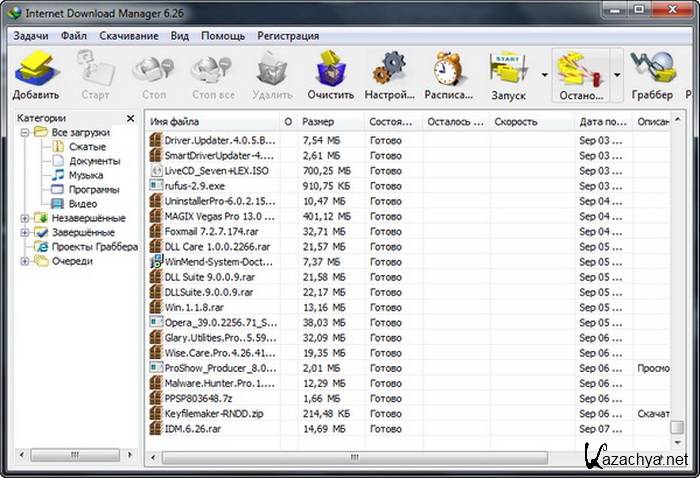Expand the Незавершённые tree node
The height and width of the screenshot is (478, 700).
pos(25,218)
